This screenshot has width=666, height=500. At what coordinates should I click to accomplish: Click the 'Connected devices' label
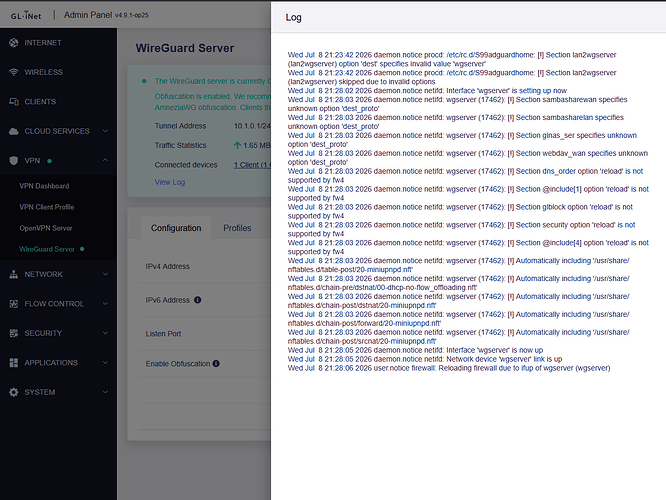point(186,165)
